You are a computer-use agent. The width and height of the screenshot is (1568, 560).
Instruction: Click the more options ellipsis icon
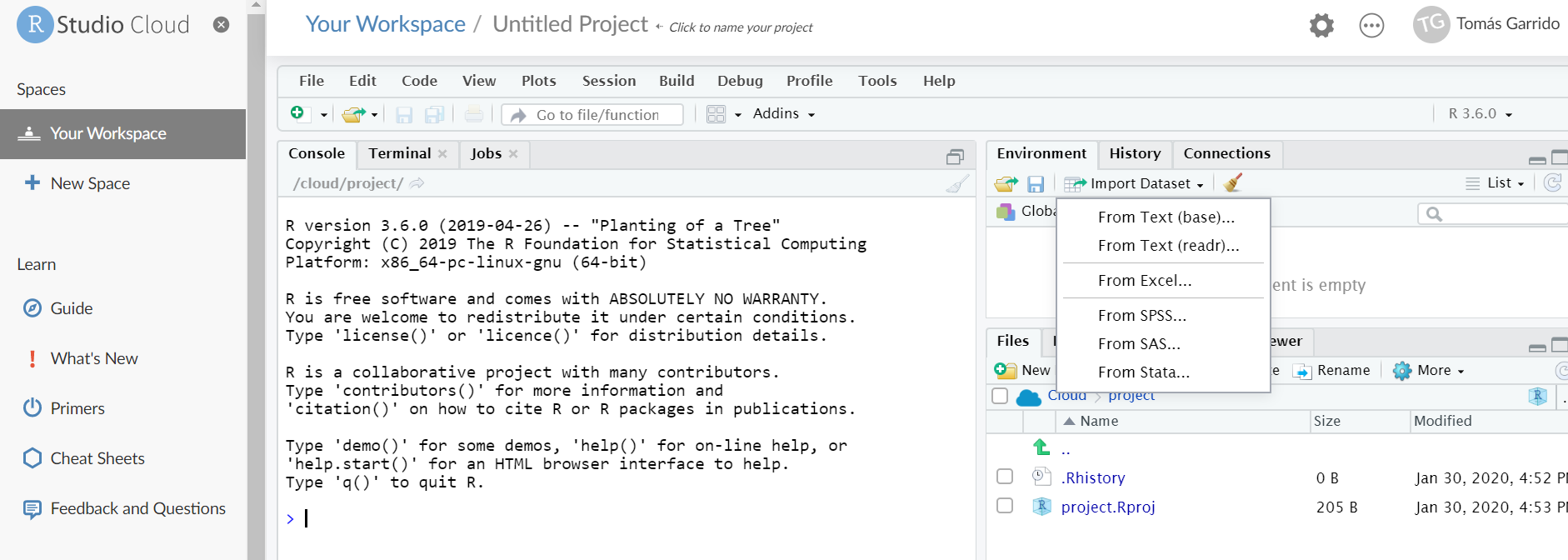1371,26
